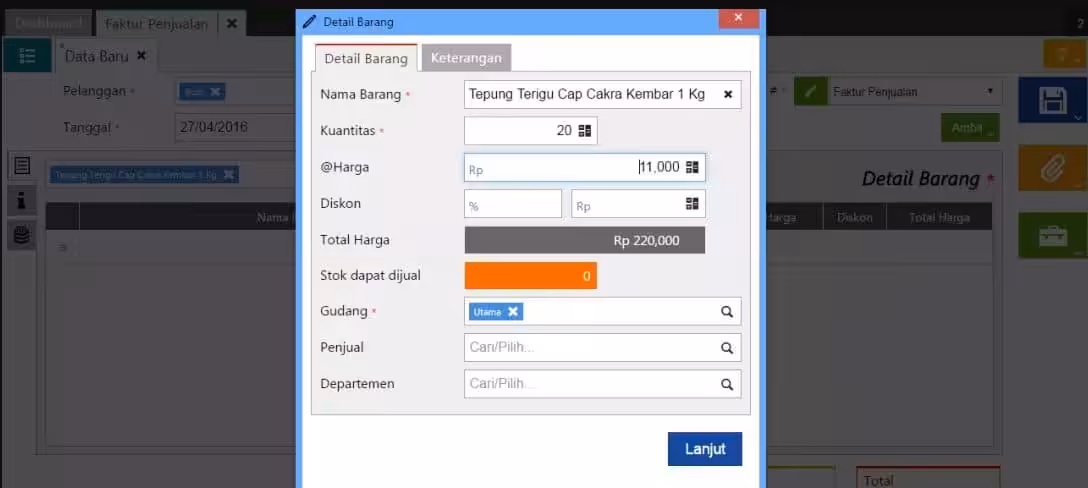The height and width of the screenshot is (488, 1088).
Task: Remove the Utama warehouse tag
Action: [513, 312]
